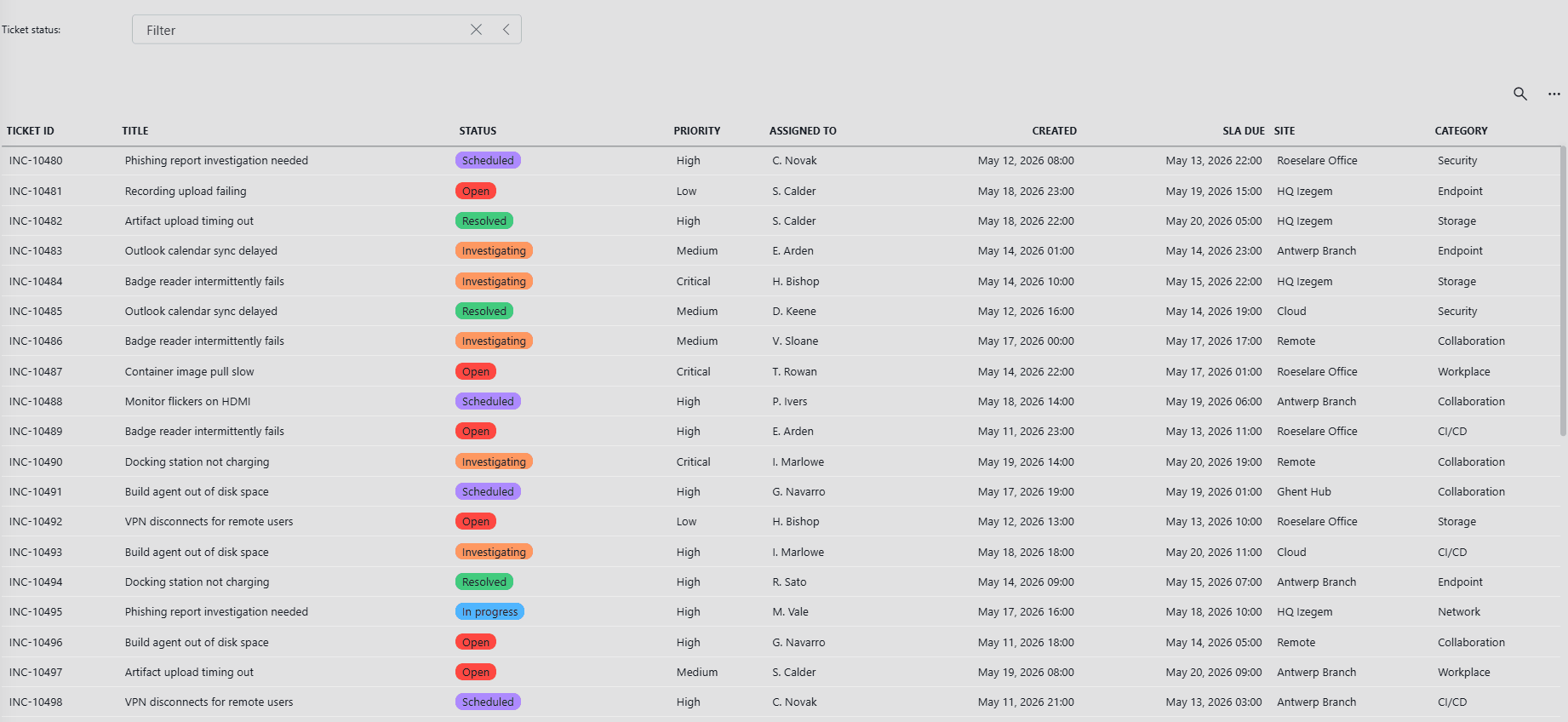The height and width of the screenshot is (722, 1568).
Task: Click created date 'May 19, 2026 14:00'
Action: point(1026,462)
